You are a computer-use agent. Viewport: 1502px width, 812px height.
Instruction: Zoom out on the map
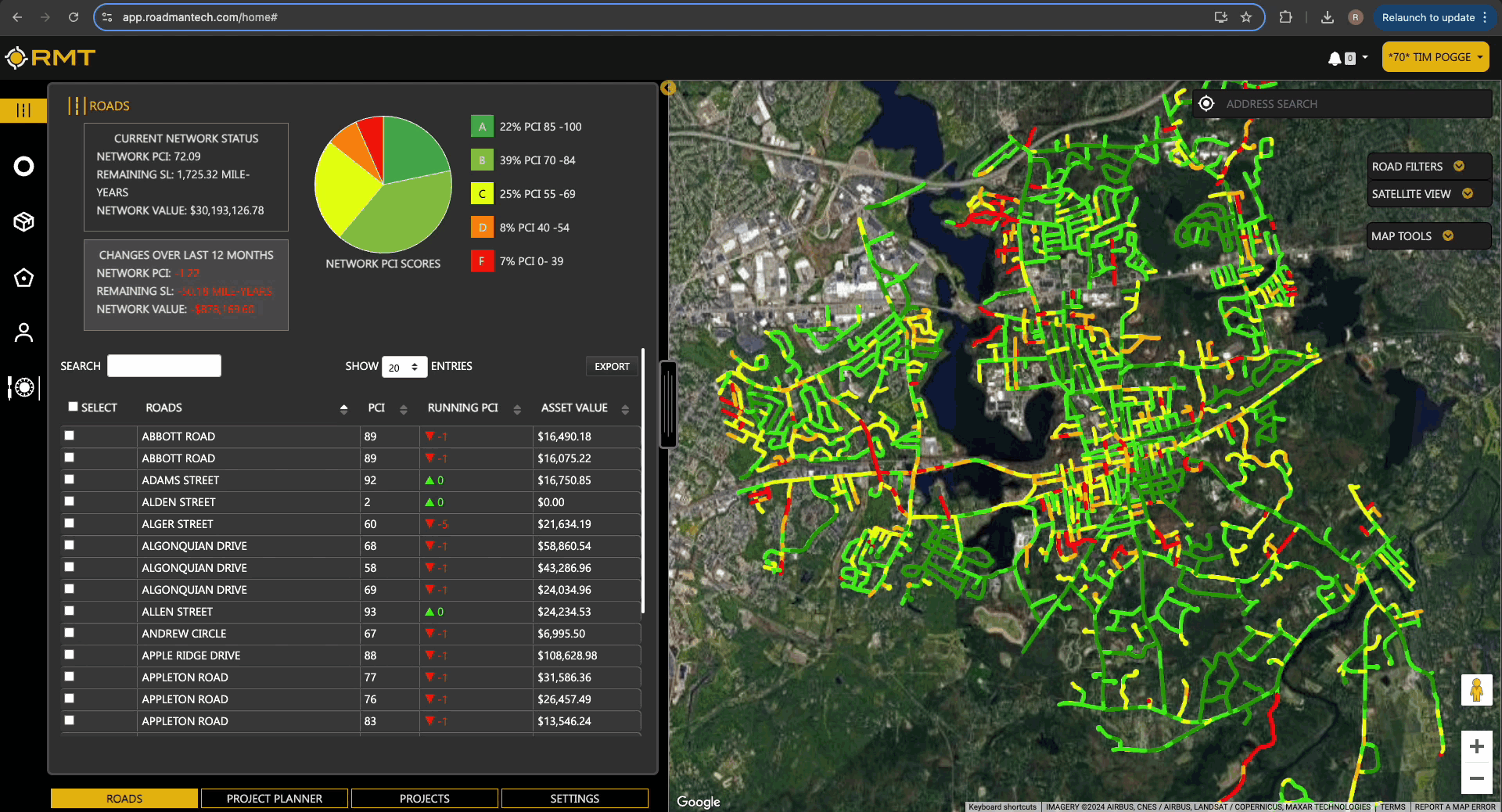(1476, 778)
